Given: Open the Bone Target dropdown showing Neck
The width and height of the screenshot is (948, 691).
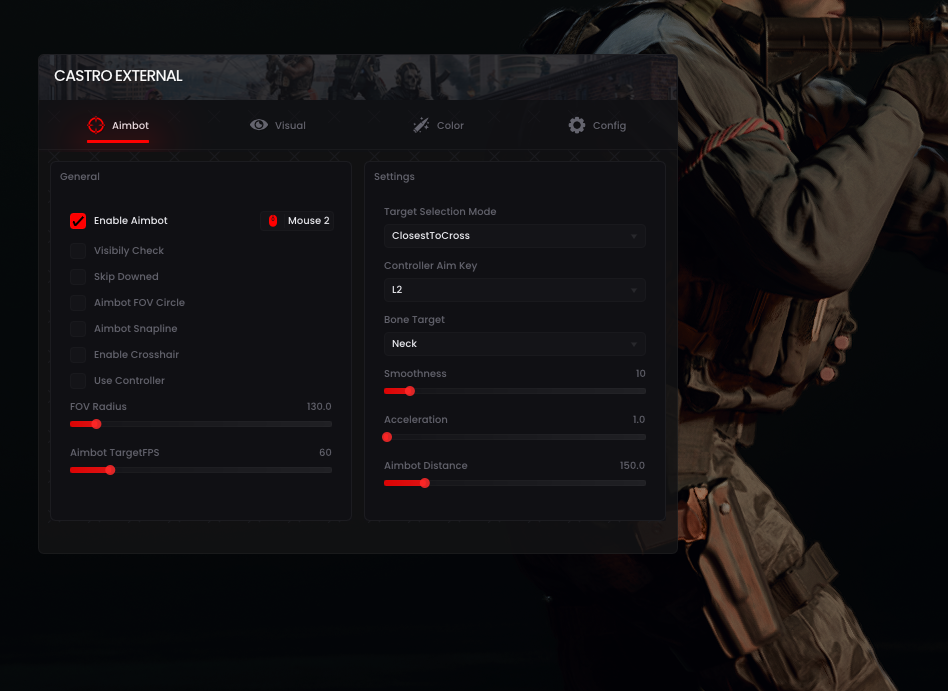Looking at the screenshot, I should [x=514, y=344].
